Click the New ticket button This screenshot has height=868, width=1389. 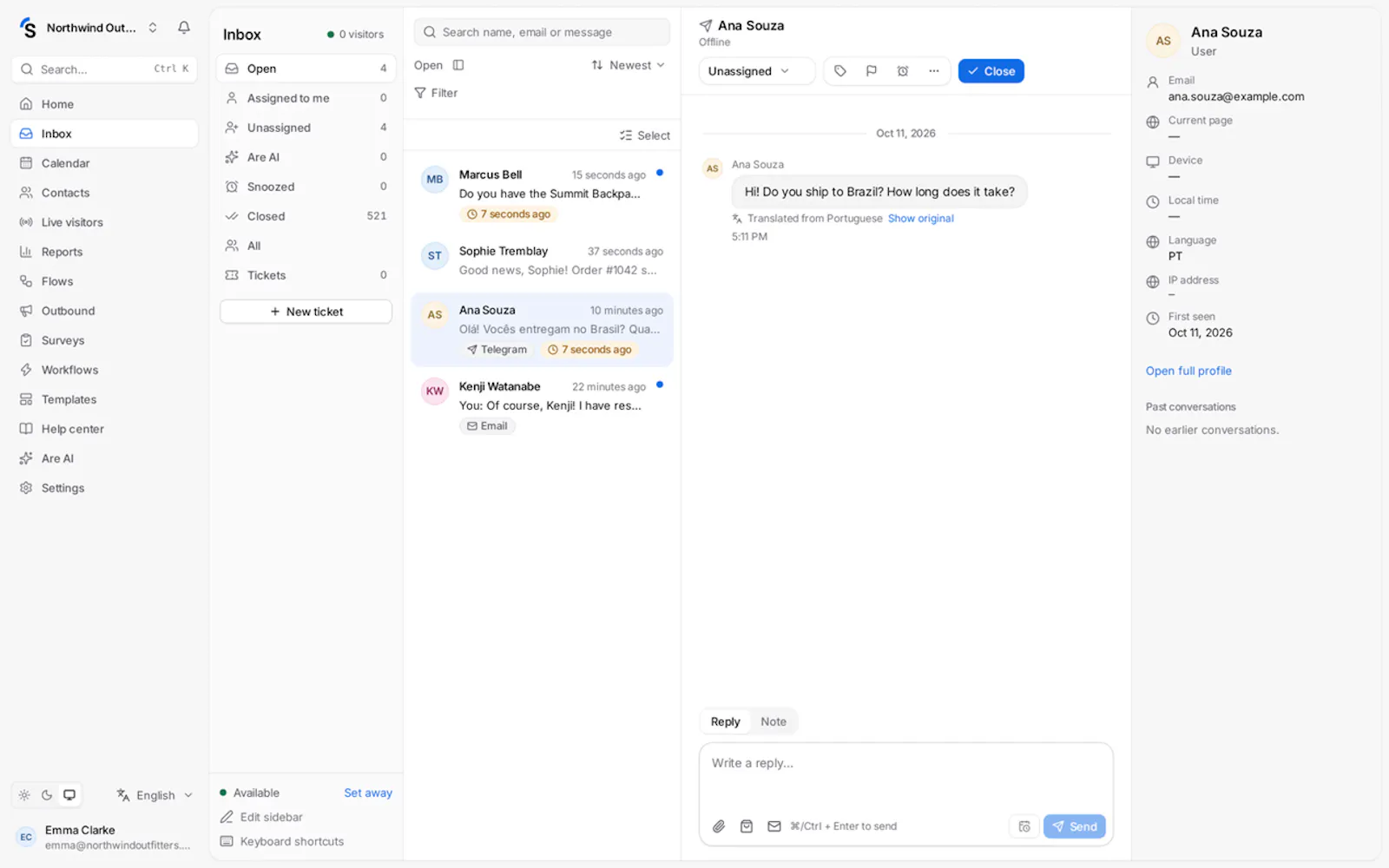click(x=306, y=312)
